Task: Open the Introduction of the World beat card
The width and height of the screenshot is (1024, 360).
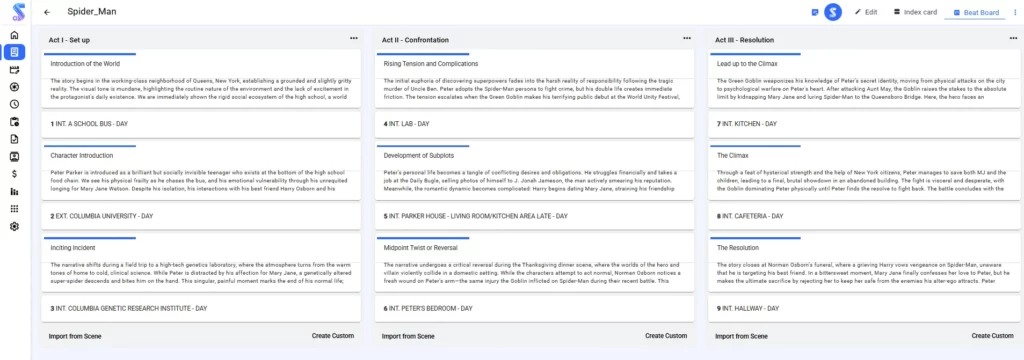Action: click(200, 80)
